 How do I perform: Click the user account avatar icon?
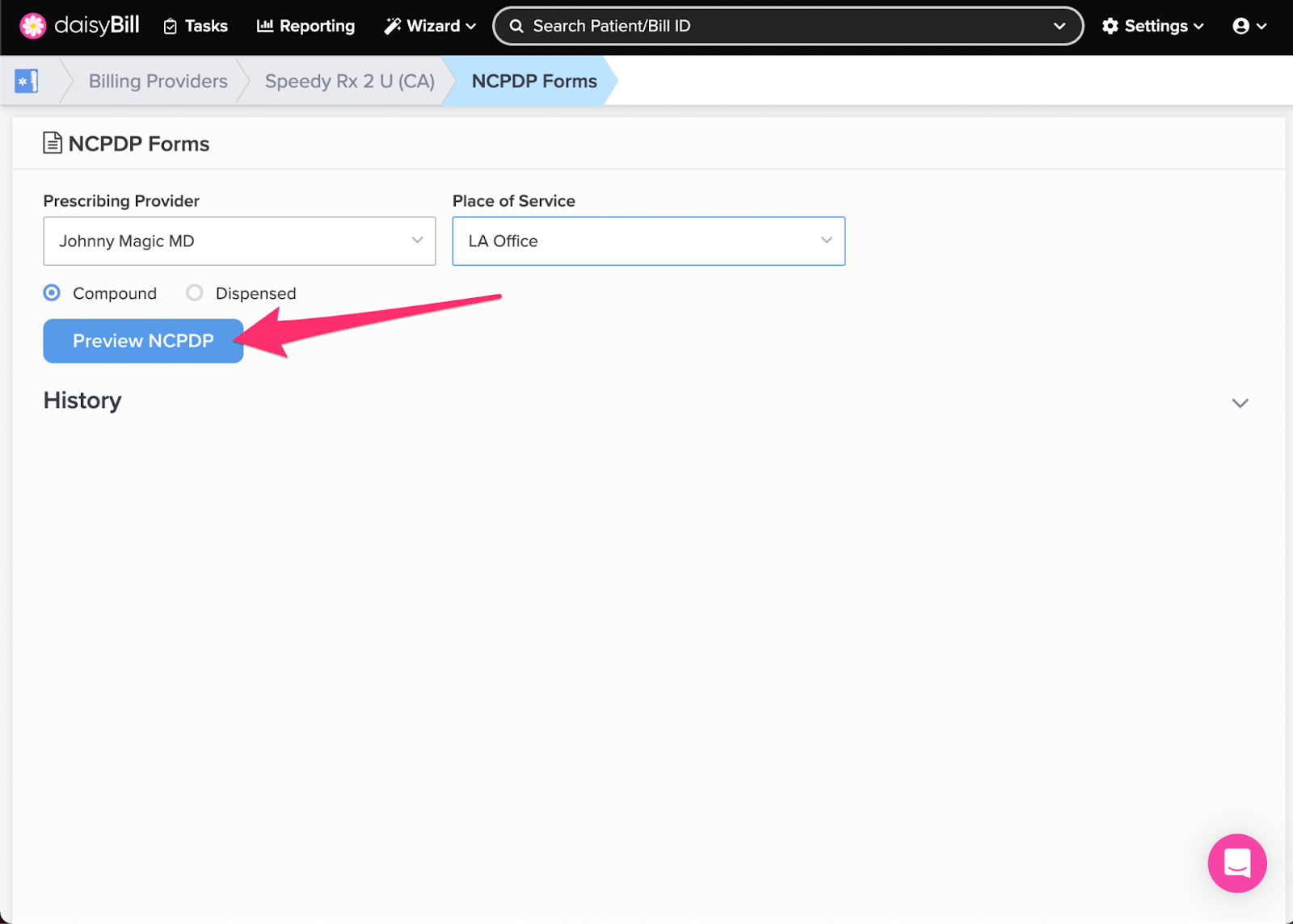point(1240,26)
